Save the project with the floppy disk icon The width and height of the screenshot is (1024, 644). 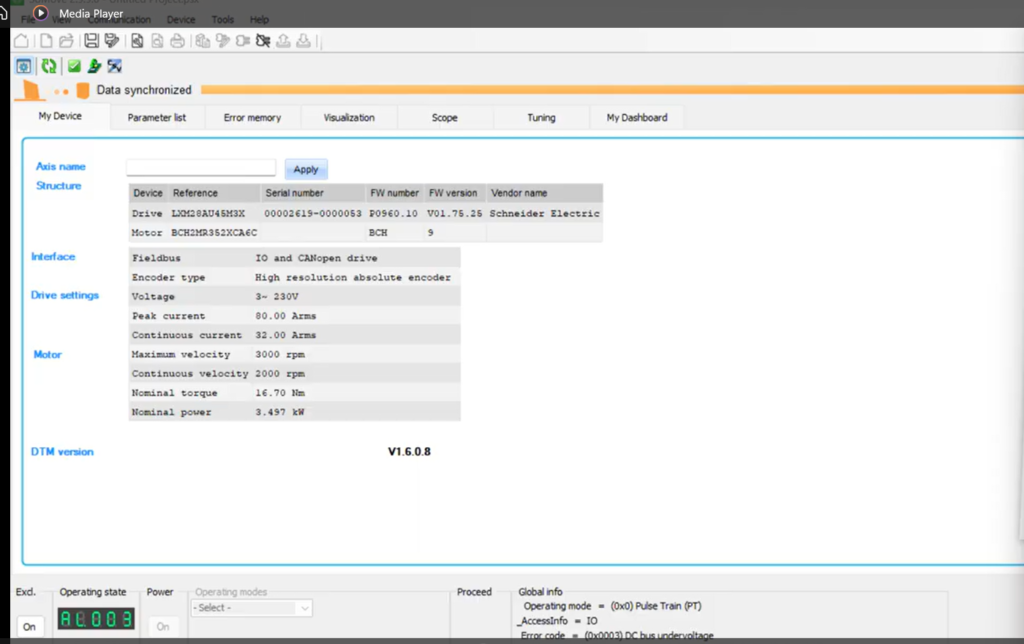92,41
